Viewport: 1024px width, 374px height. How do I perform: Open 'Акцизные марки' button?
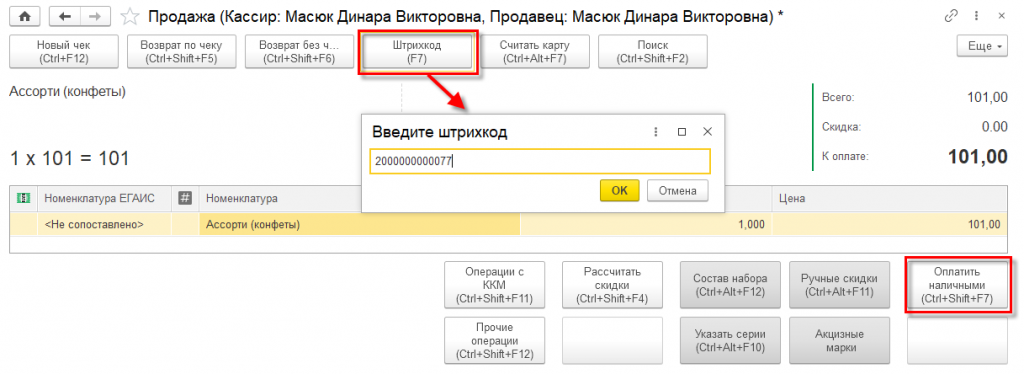coord(839,341)
